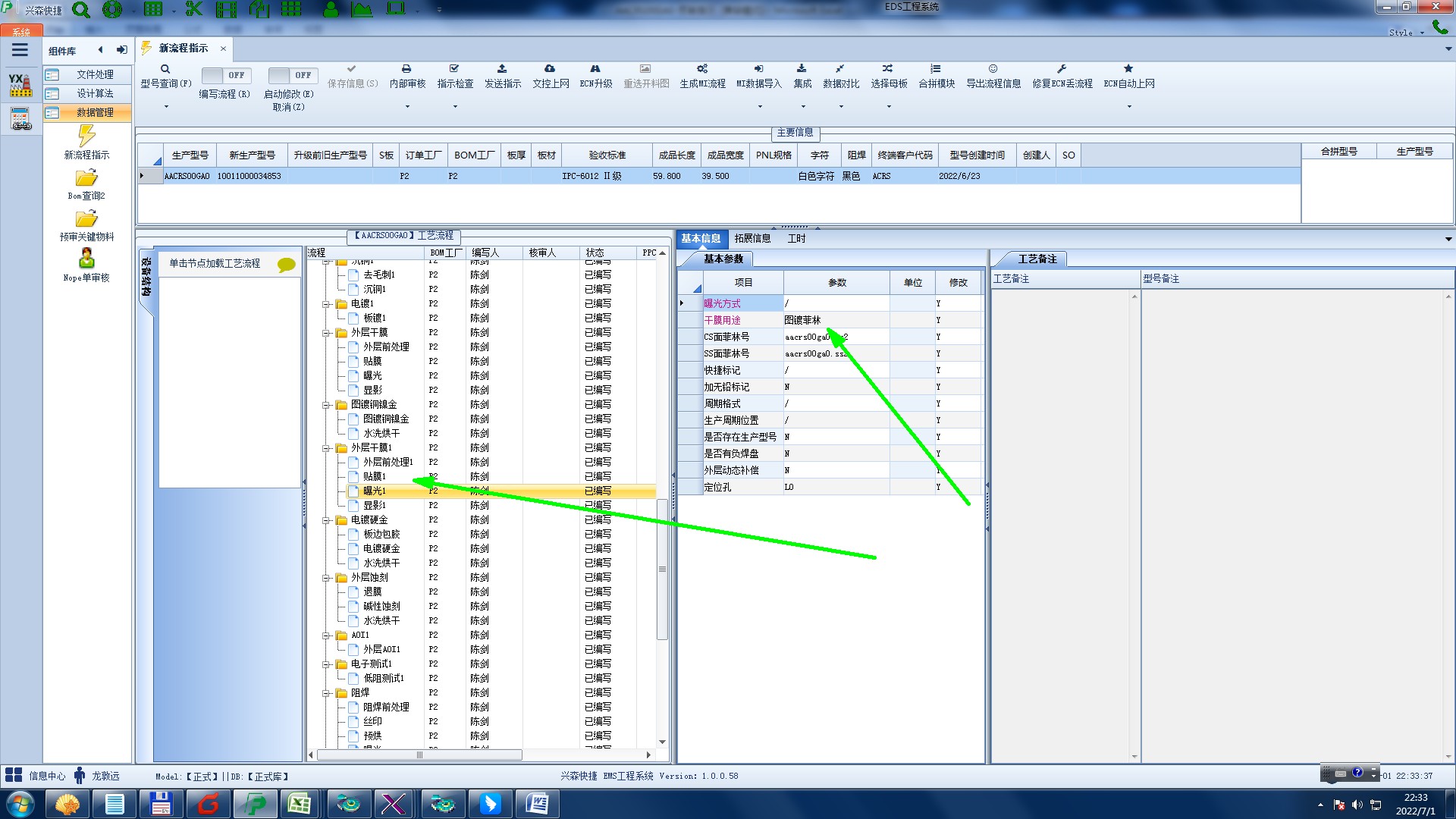Select the 新流程指示 document tab

pyautogui.click(x=183, y=48)
